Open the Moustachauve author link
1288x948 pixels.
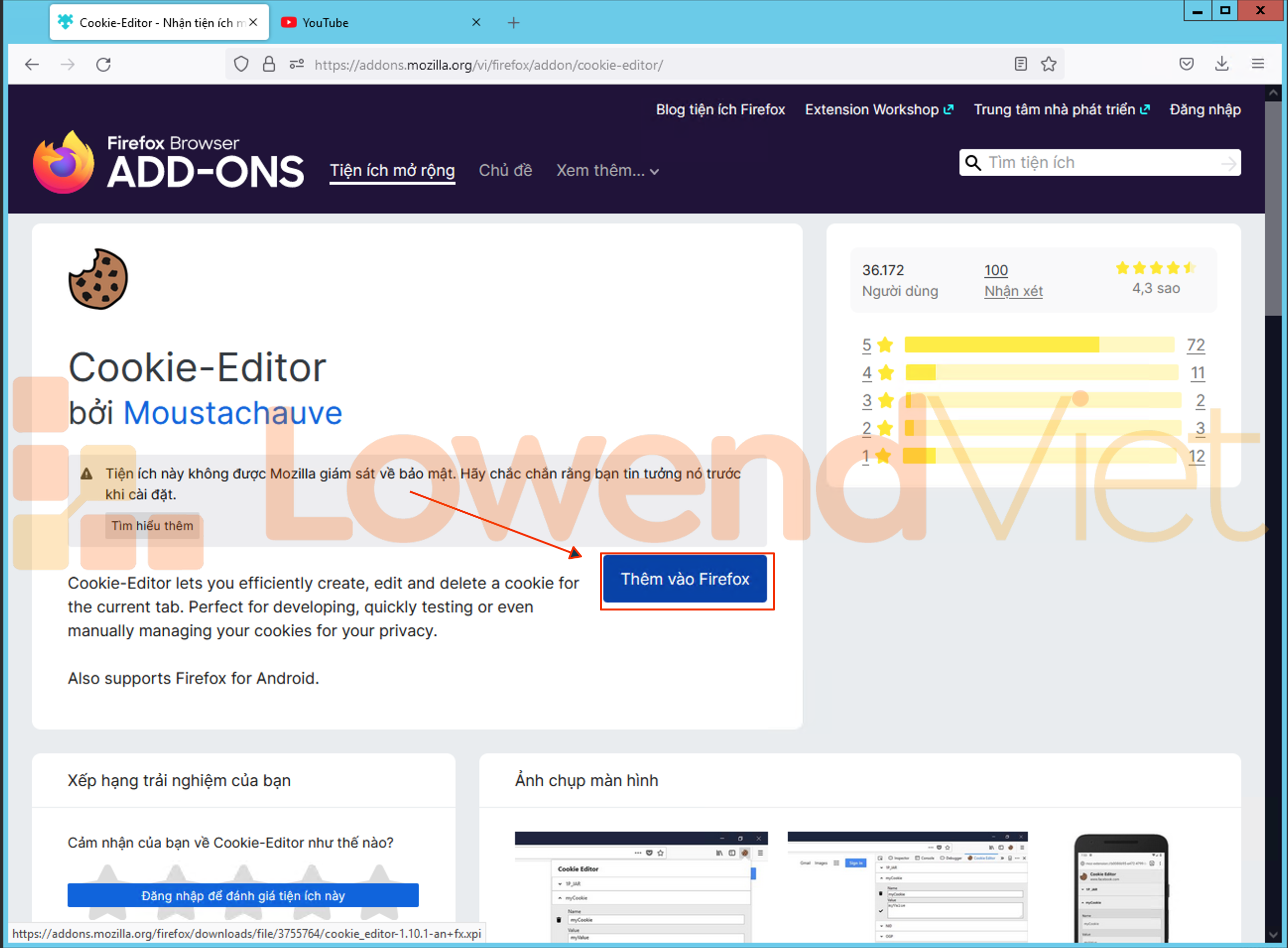point(232,412)
